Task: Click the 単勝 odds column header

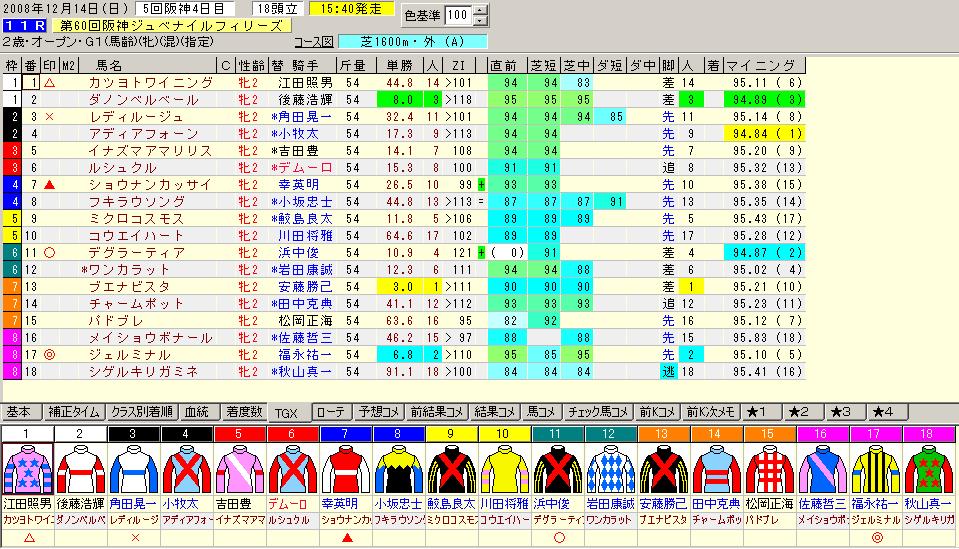Action: click(x=401, y=65)
